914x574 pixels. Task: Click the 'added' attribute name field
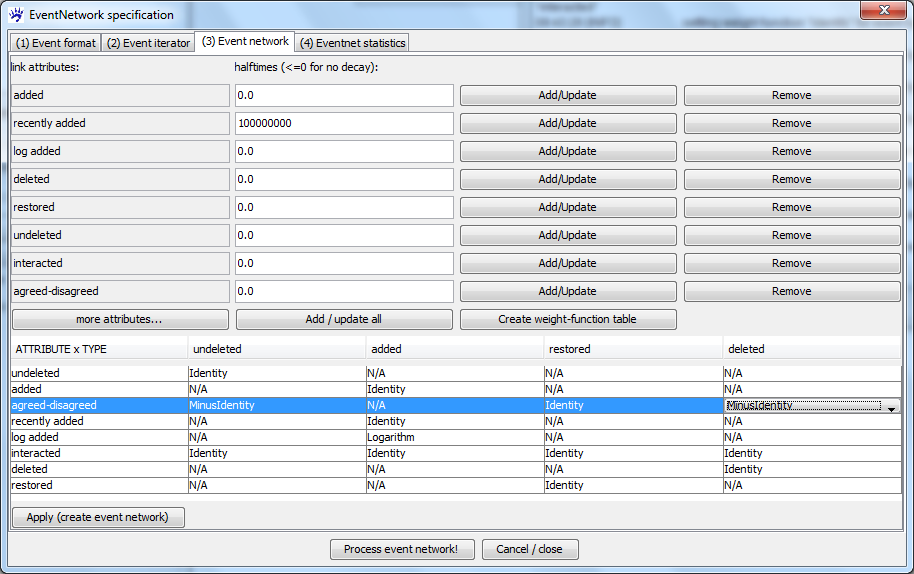pyautogui.click(x=120, y=96)
